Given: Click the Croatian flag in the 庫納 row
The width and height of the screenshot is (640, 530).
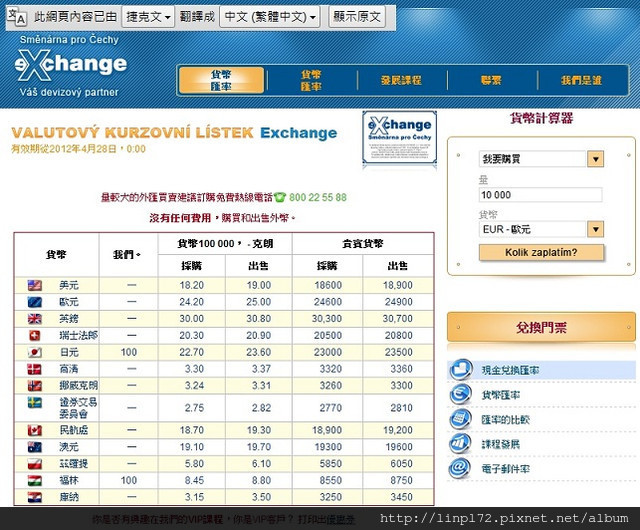Looking at the screenshot, I should coord(35,497).
